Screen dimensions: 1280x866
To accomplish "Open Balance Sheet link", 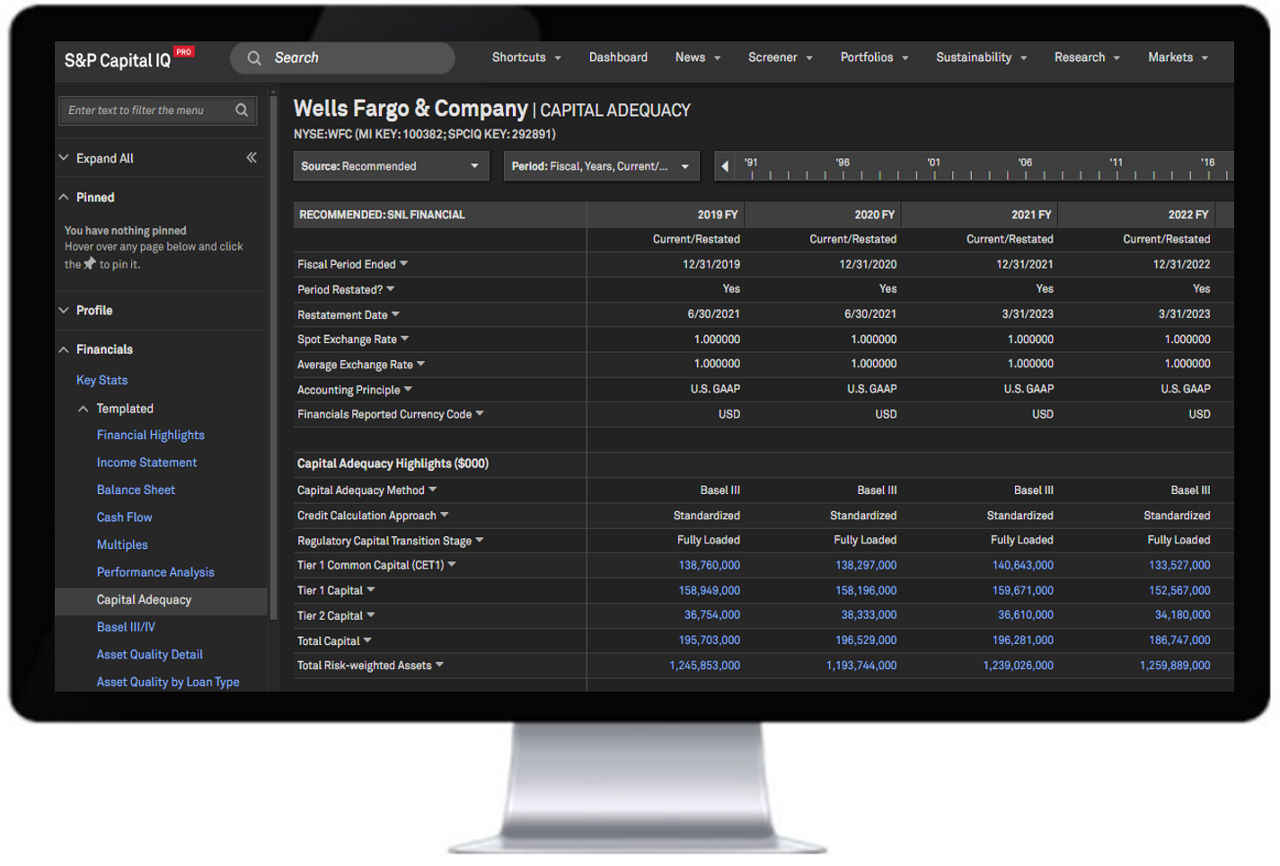I will (136, 490).
